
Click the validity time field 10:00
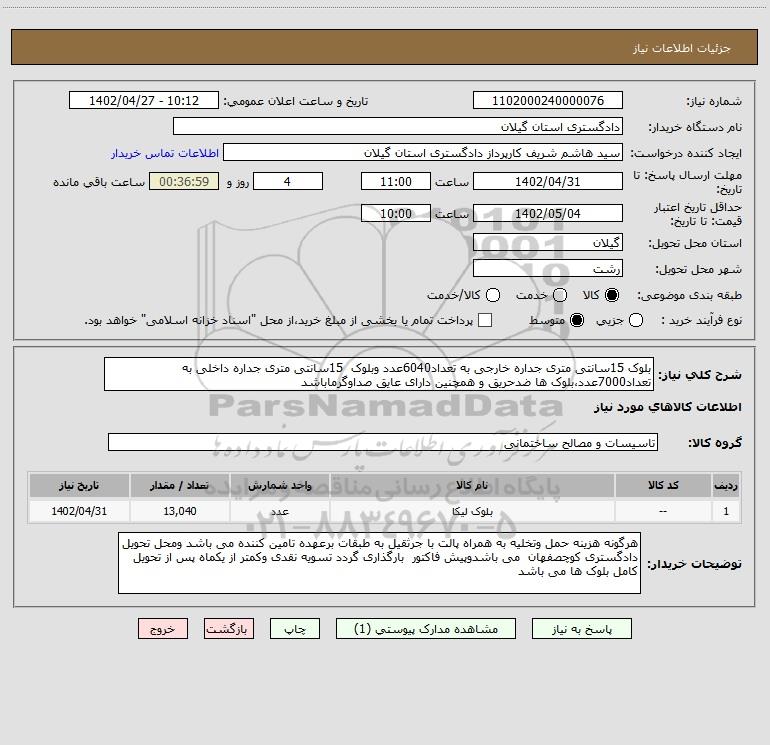396,213
